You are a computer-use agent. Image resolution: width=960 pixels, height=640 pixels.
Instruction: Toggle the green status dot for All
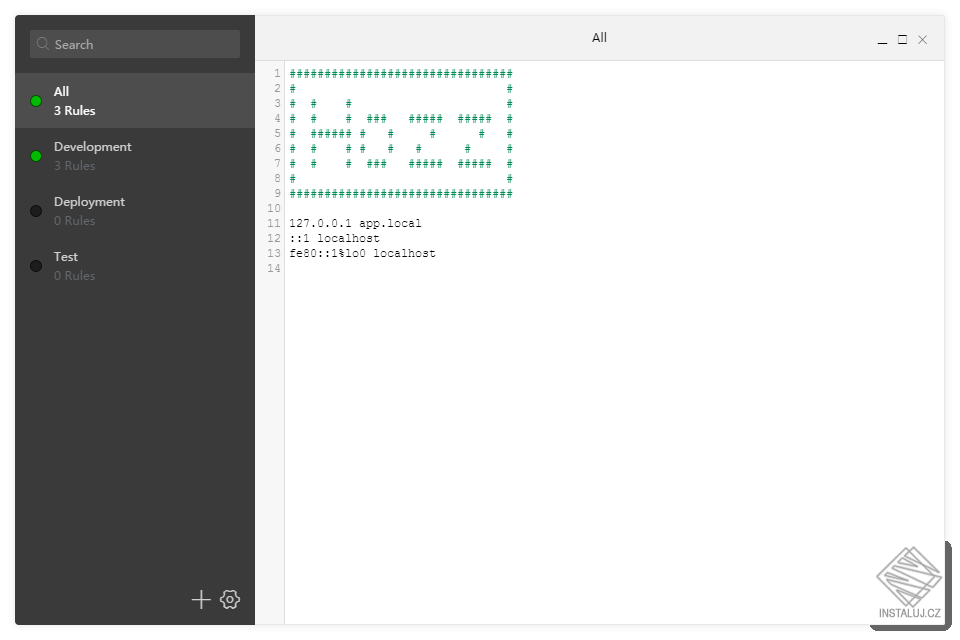36,101
